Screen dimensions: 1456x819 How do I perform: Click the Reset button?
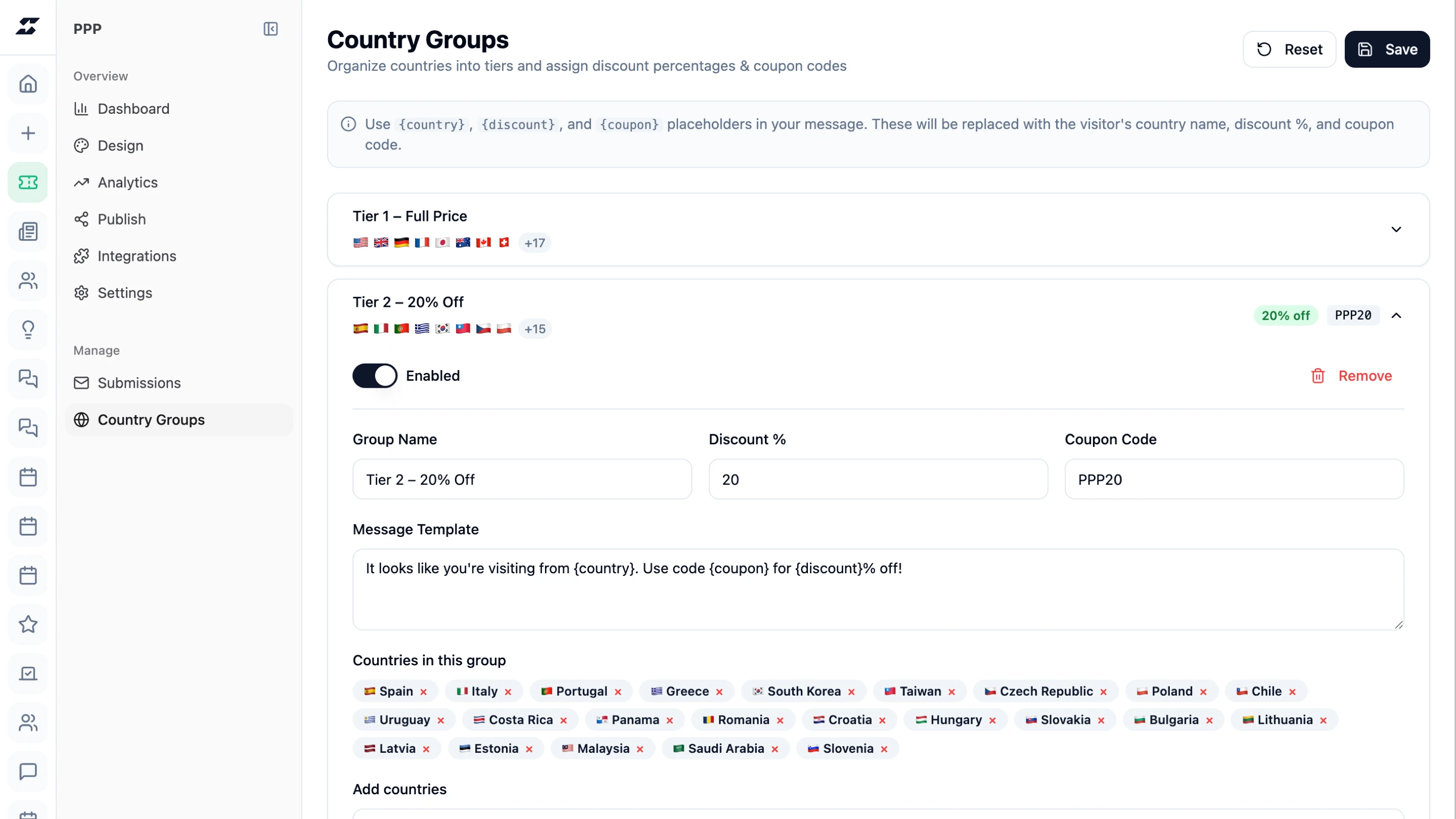(x=1289, y=49)
